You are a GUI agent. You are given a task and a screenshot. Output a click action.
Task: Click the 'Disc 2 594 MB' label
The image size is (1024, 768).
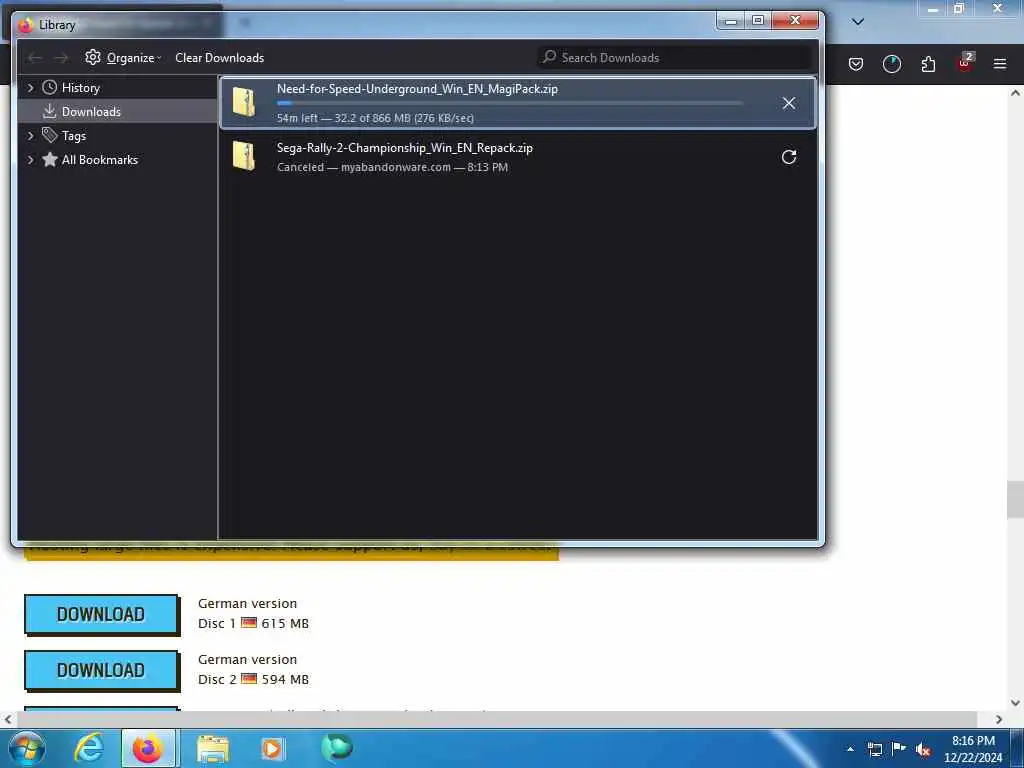[x=253, y=680]
